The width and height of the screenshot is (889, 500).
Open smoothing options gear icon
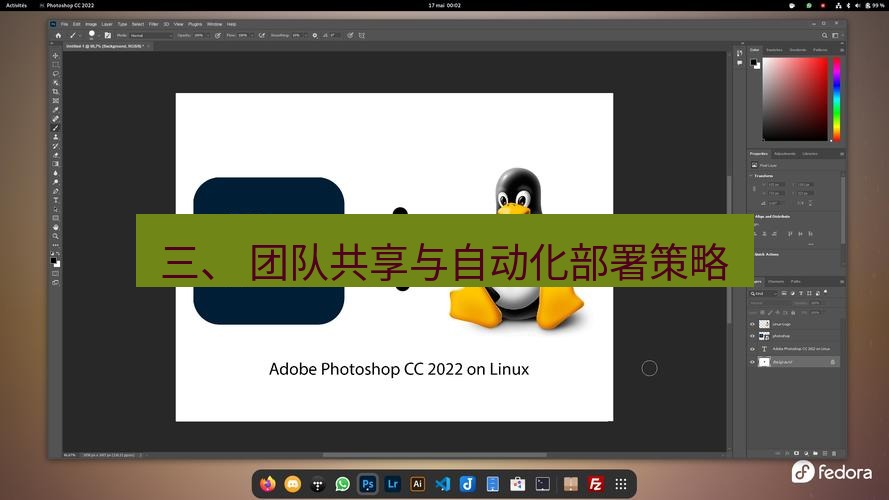pyautogui.click(x=315, y=36)
